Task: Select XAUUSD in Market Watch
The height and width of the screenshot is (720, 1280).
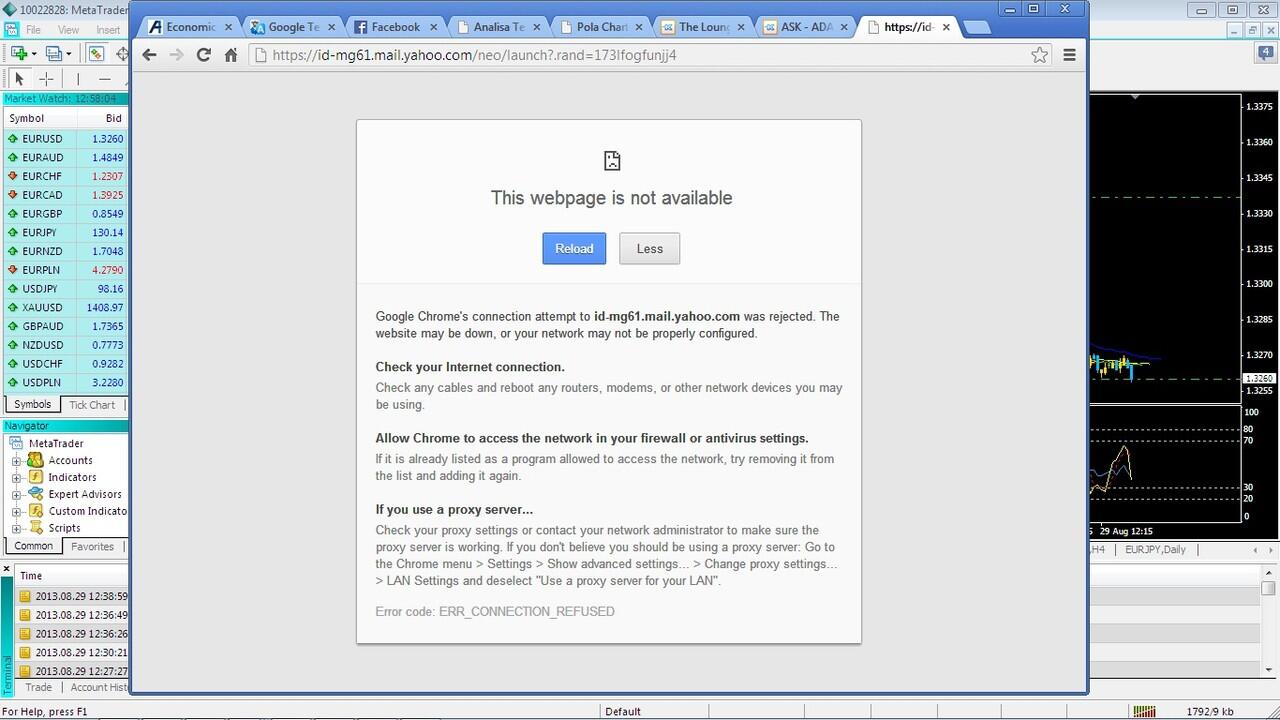Action: pos(66,308)
